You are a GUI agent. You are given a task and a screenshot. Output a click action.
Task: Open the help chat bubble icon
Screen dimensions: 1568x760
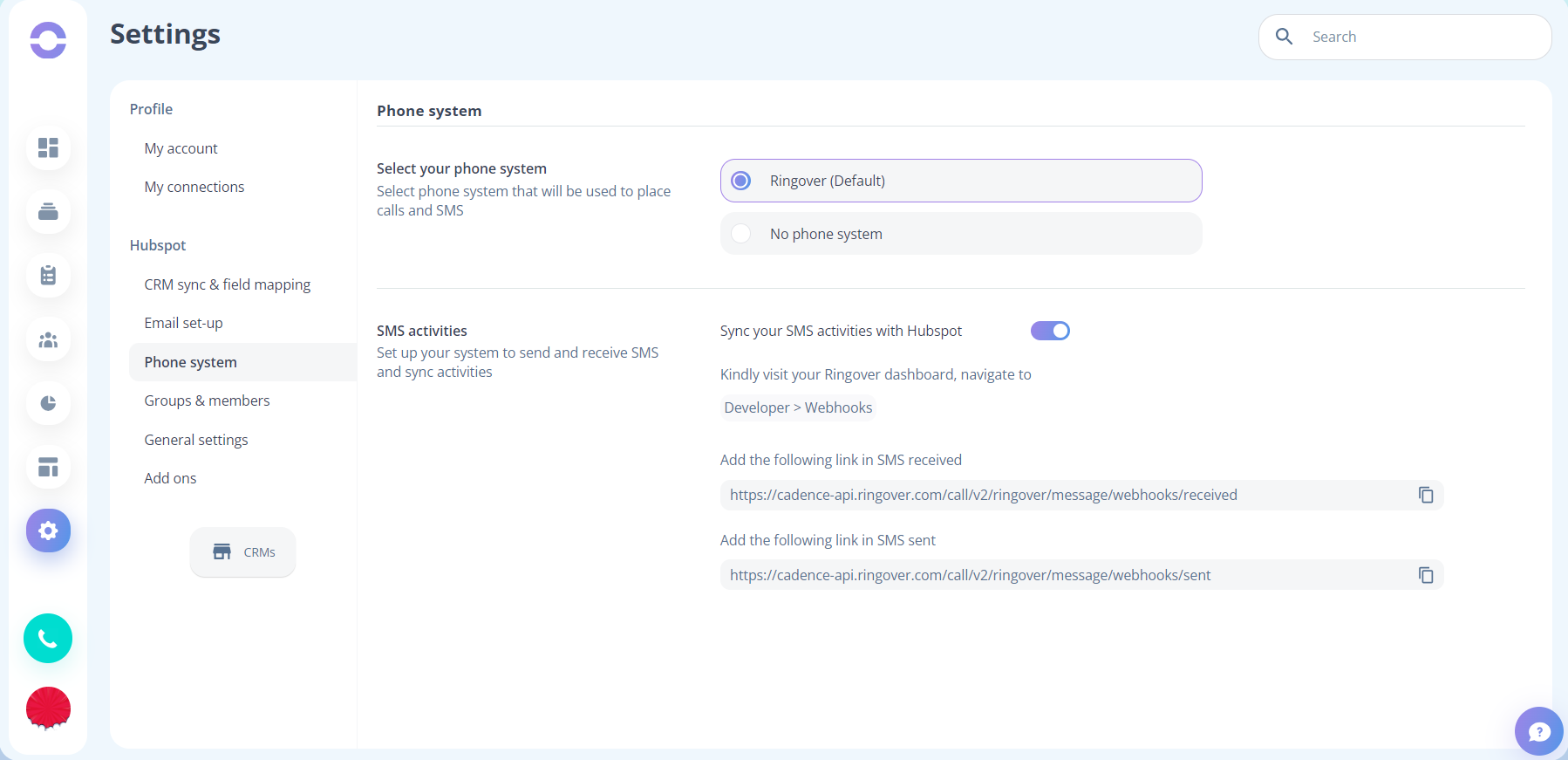pos(1539,731)
